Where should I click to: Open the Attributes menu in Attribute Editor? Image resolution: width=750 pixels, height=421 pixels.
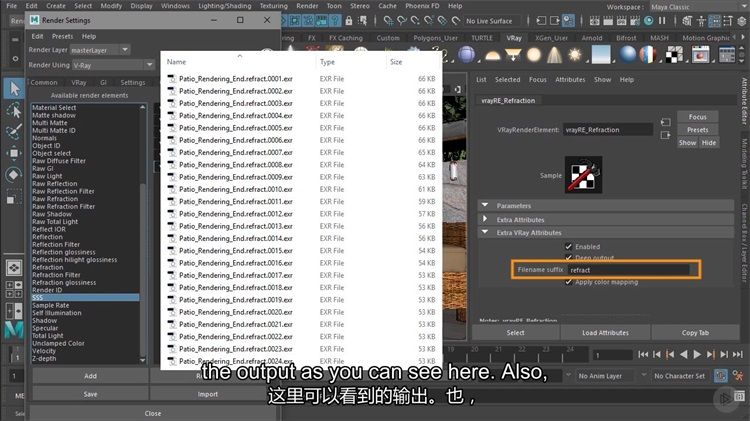(570, 79)
